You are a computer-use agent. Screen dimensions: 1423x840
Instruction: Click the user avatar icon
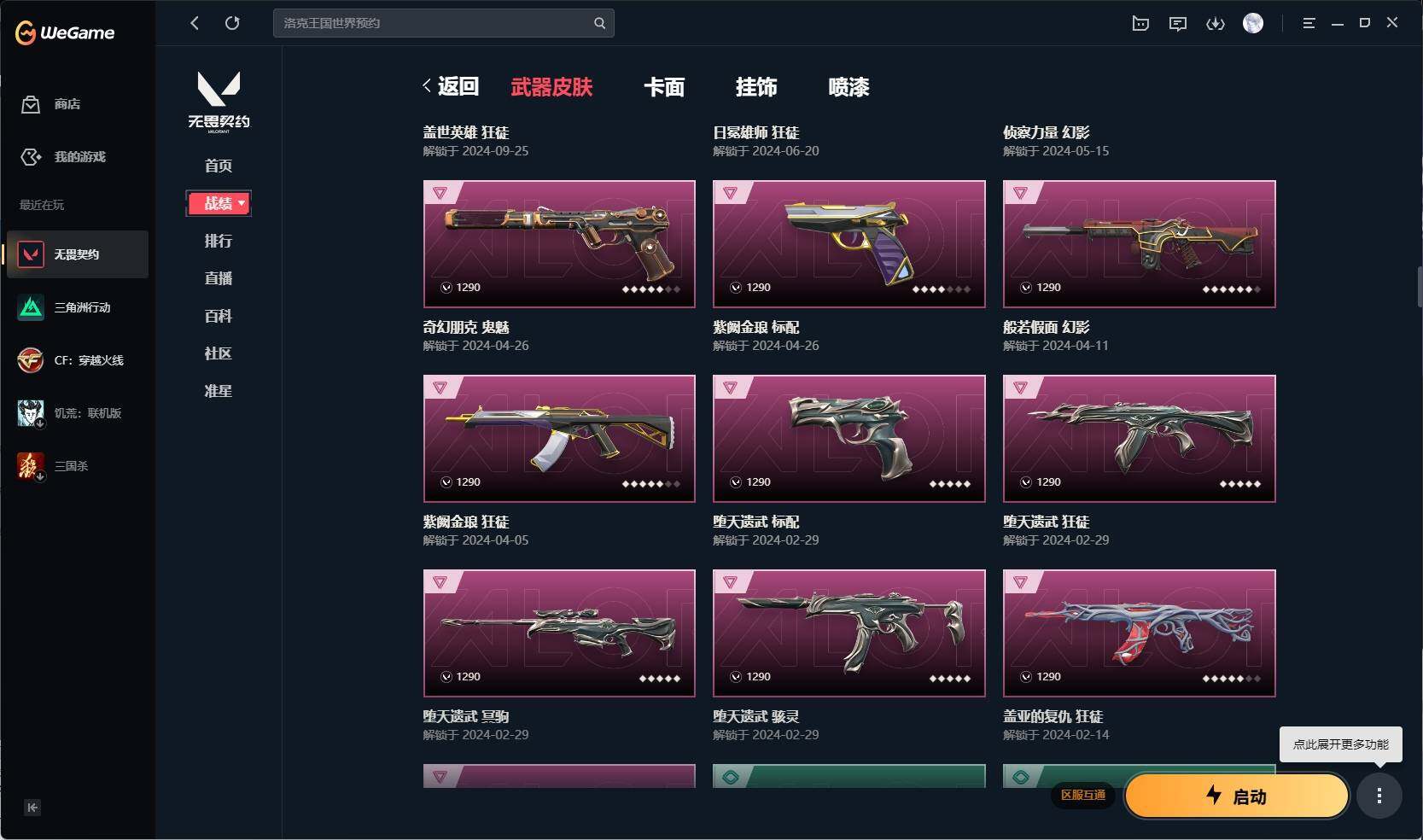pyautogui.click(x=1253, y=23)
